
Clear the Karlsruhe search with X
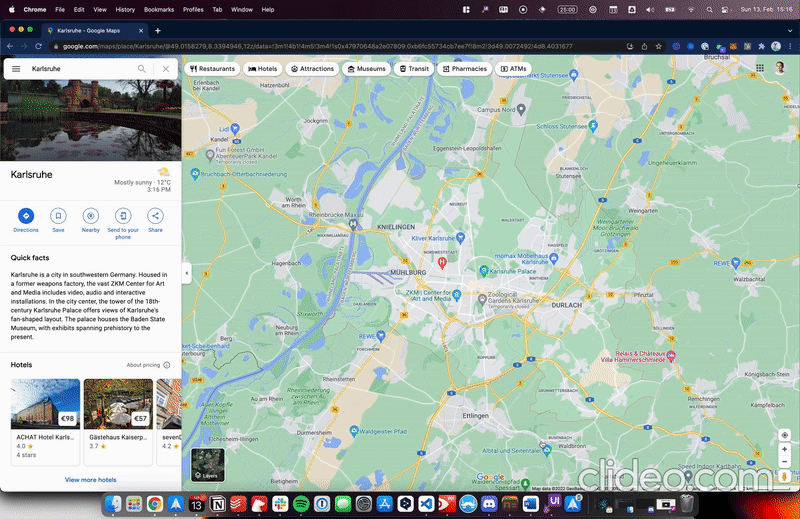166,69
